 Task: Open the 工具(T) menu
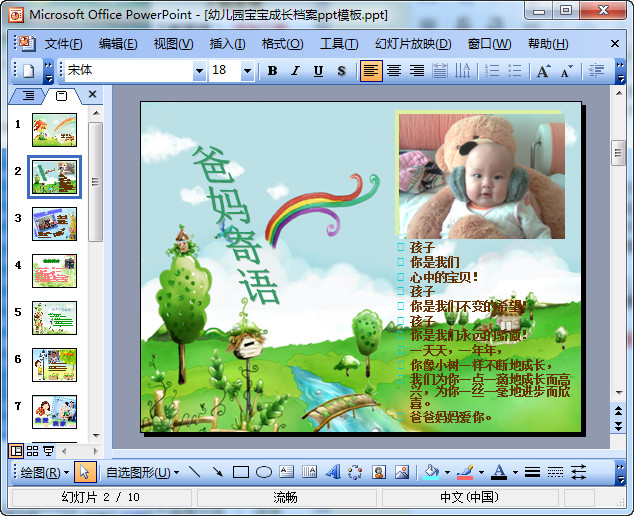click(339, 44)
